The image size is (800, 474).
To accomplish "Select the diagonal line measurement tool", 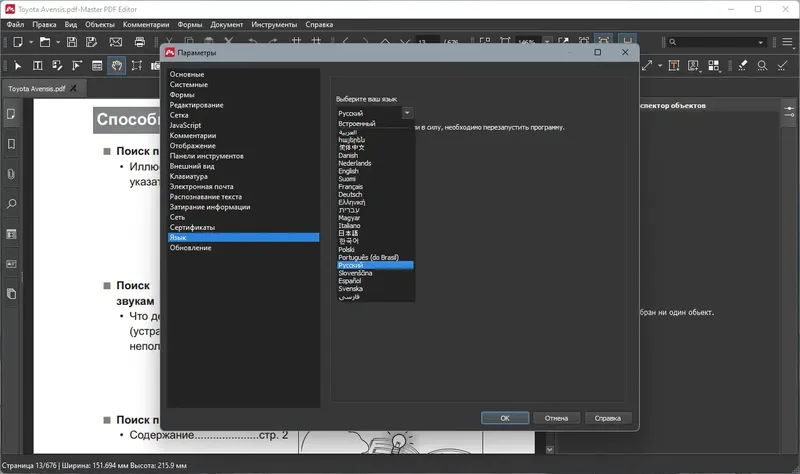I will [647, 65].
